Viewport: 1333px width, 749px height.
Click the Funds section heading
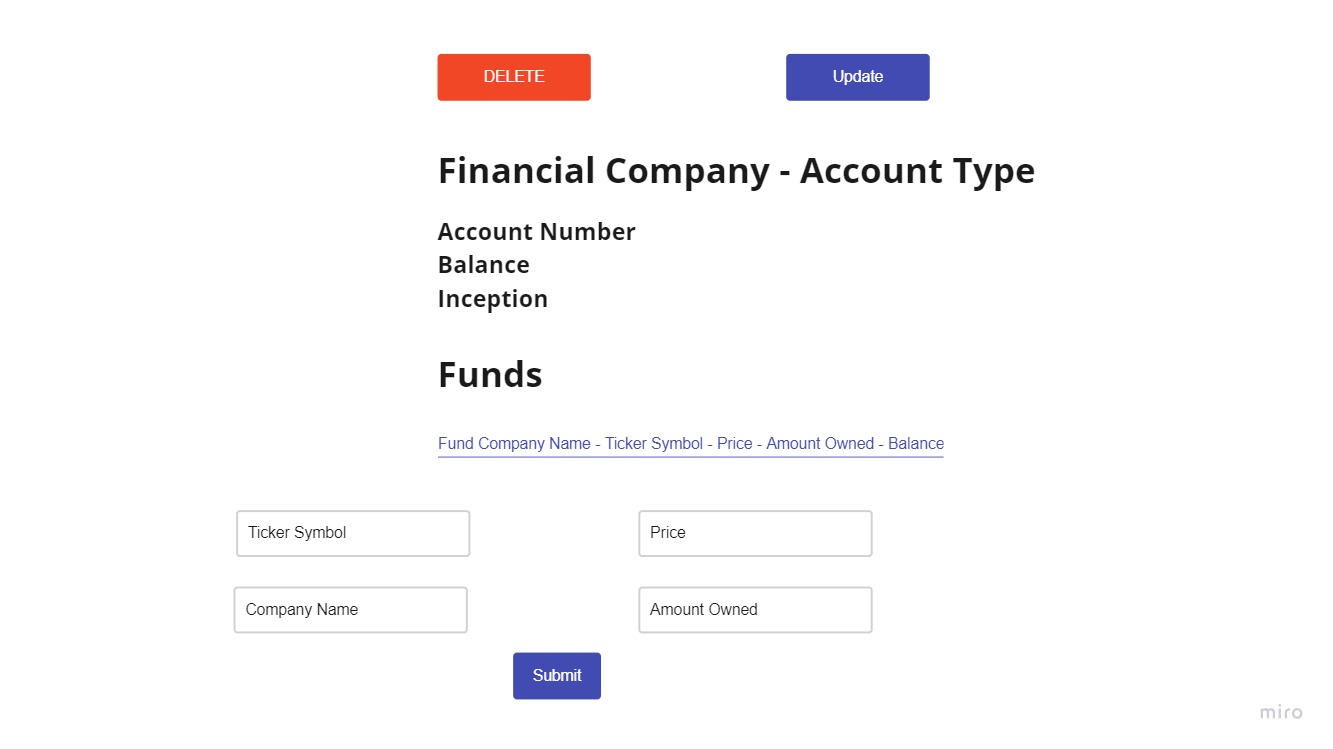[x=489, y=374]
